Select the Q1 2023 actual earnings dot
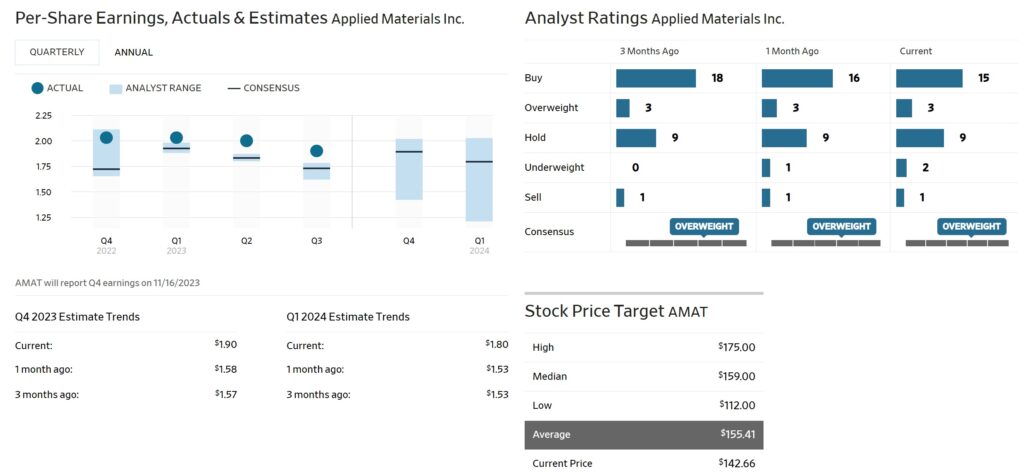 [176, 138]
